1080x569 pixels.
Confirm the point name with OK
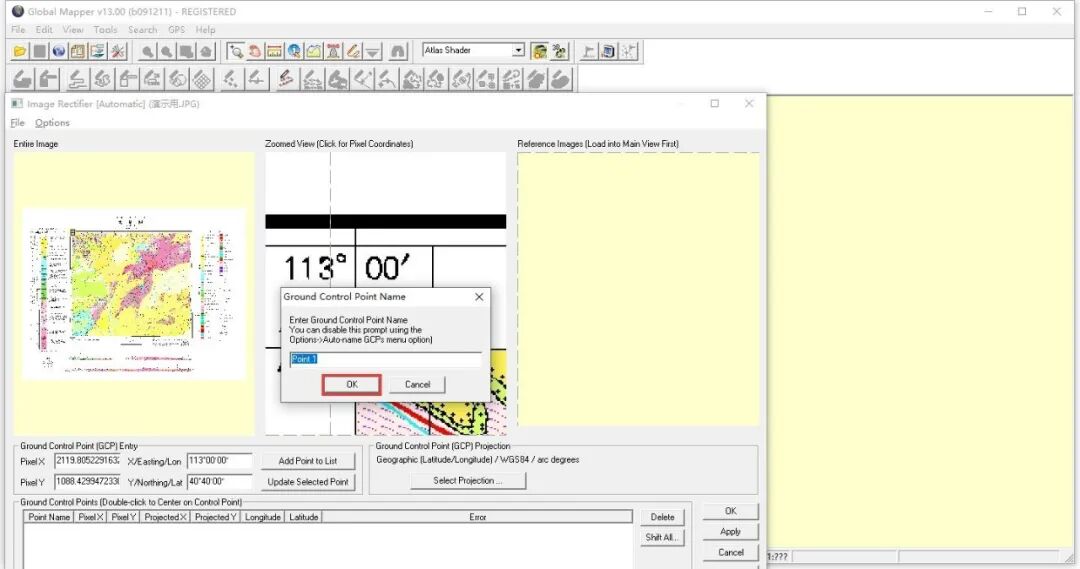351,384
